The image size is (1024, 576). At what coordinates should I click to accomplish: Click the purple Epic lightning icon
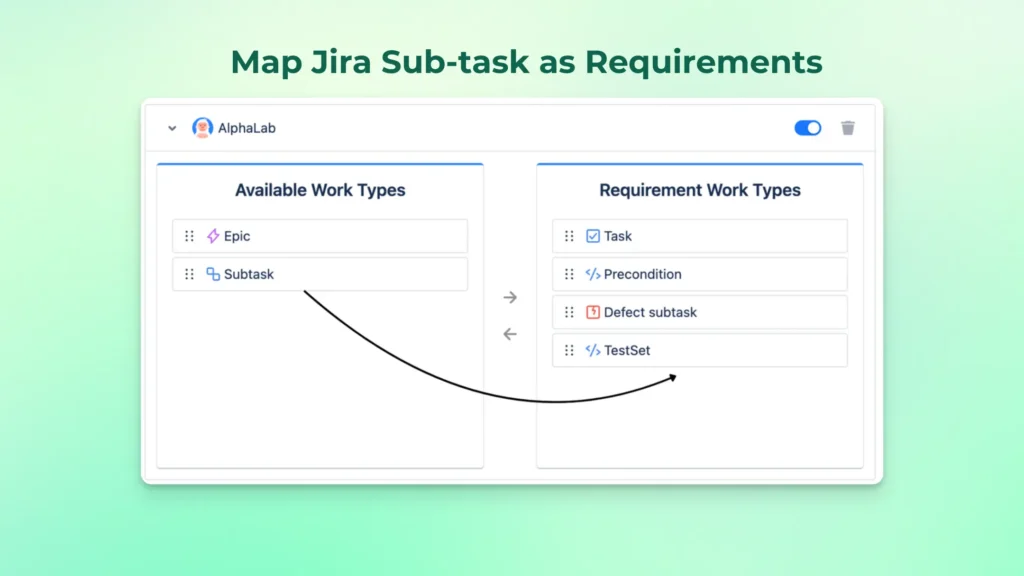click(x=213, y=236)
